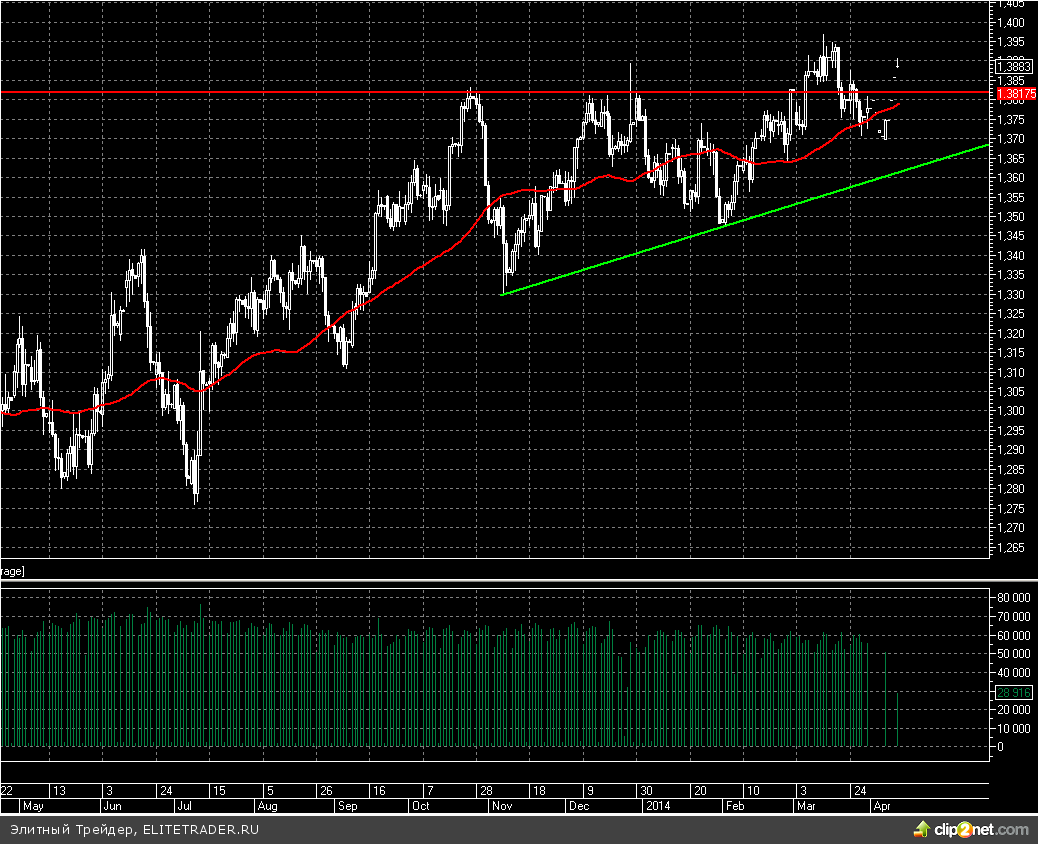Click the indicator panel label ending in 'rage]'

tap(13, 571)
